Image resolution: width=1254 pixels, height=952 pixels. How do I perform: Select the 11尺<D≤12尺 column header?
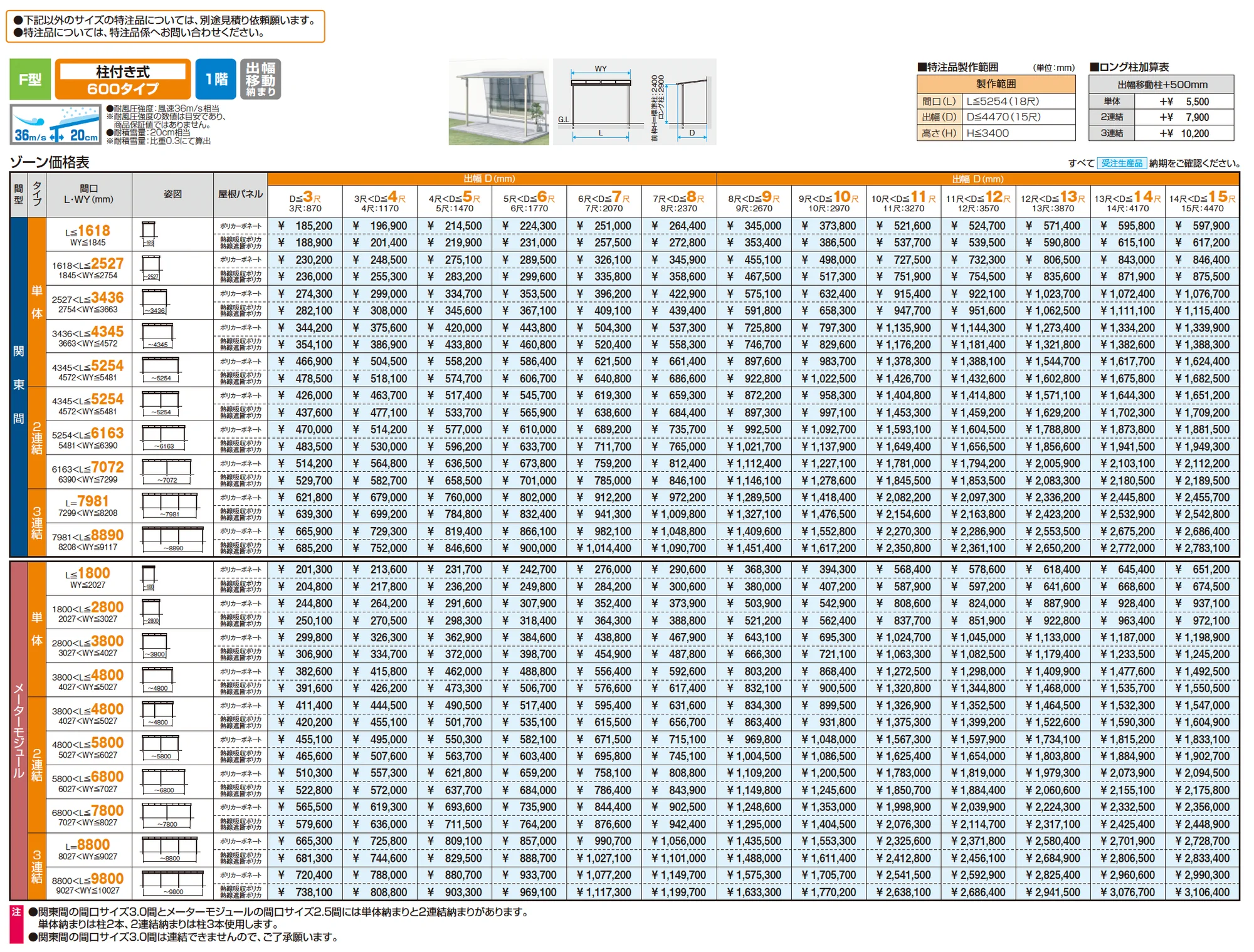[x=978, y=201]
